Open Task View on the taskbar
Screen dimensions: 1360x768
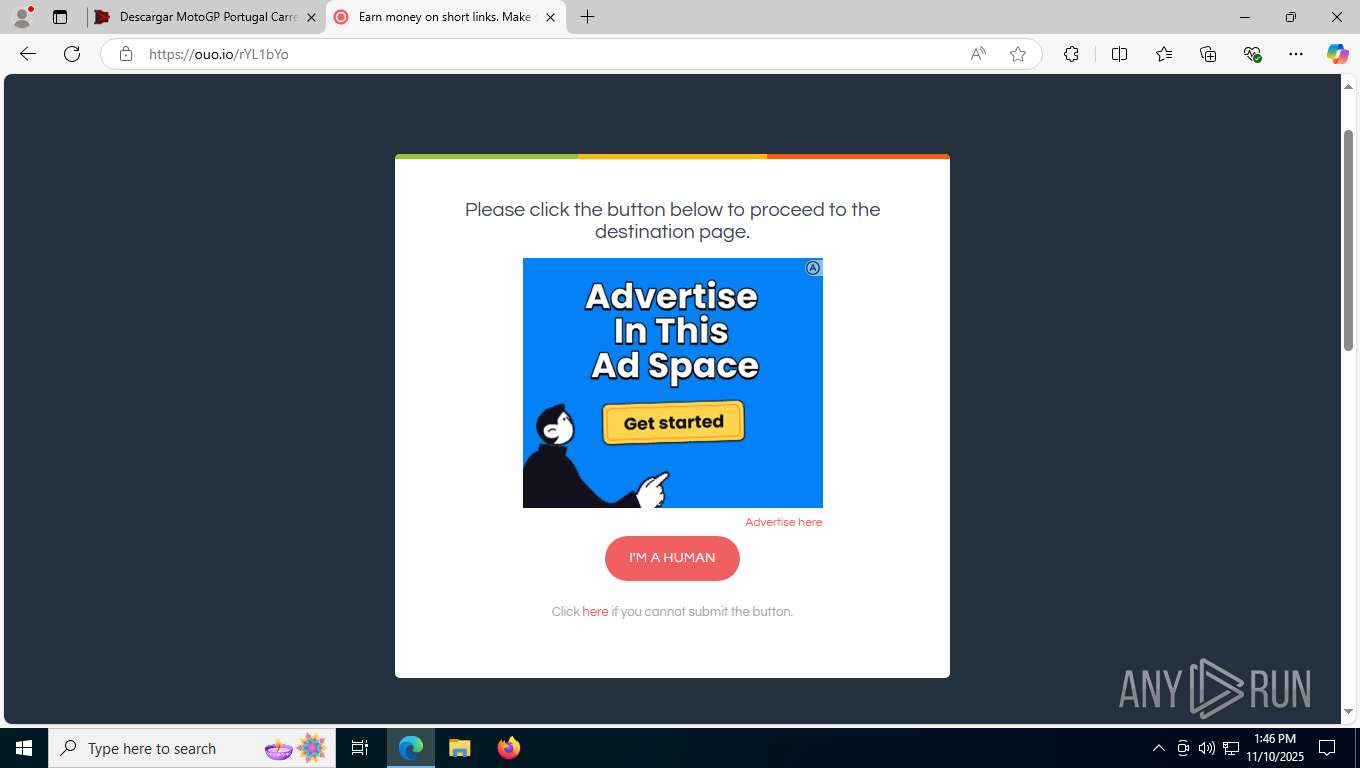tap(360, 748)
